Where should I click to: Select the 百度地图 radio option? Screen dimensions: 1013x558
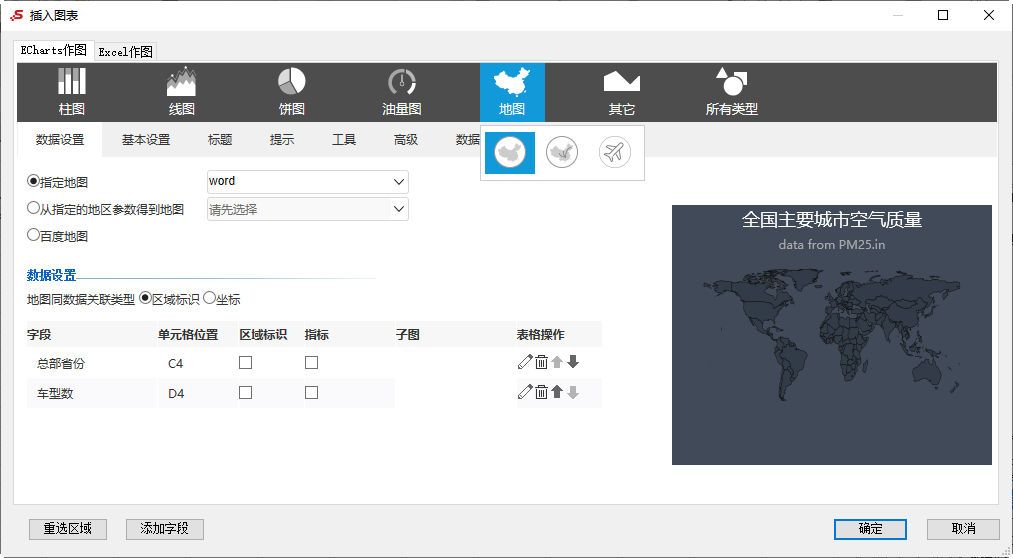[x=33, y=236]
